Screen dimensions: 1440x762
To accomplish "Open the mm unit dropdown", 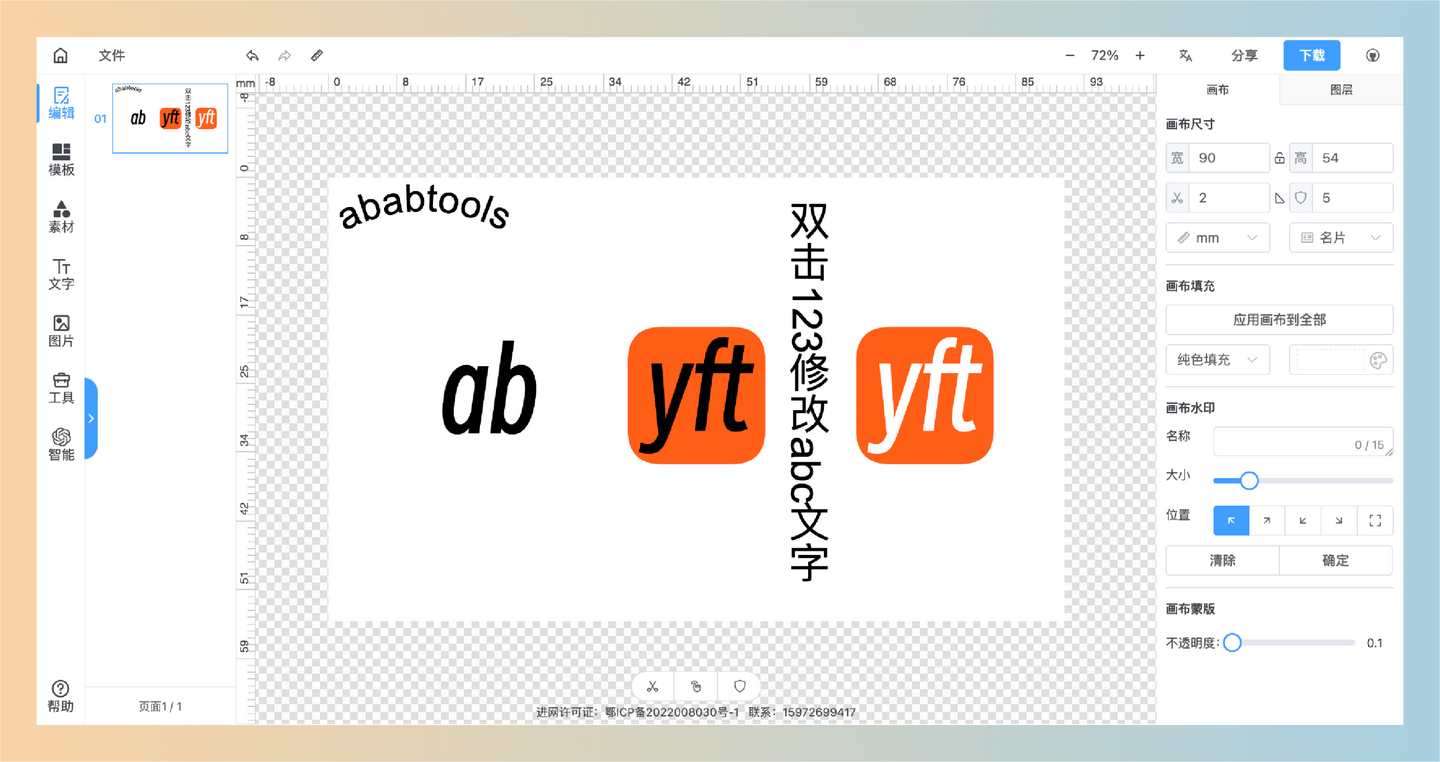I will pyautogui.click(x=1217, y=237).
